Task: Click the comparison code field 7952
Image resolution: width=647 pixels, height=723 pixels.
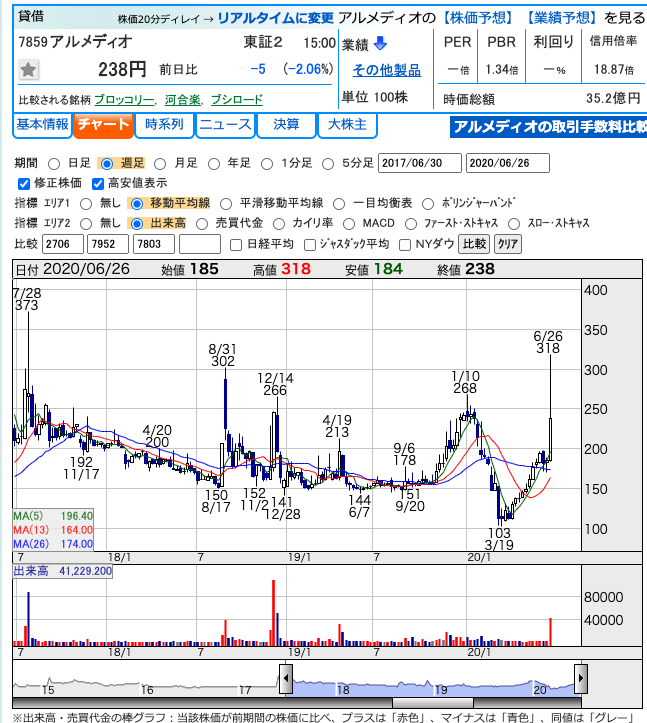Action: (108, 244)
